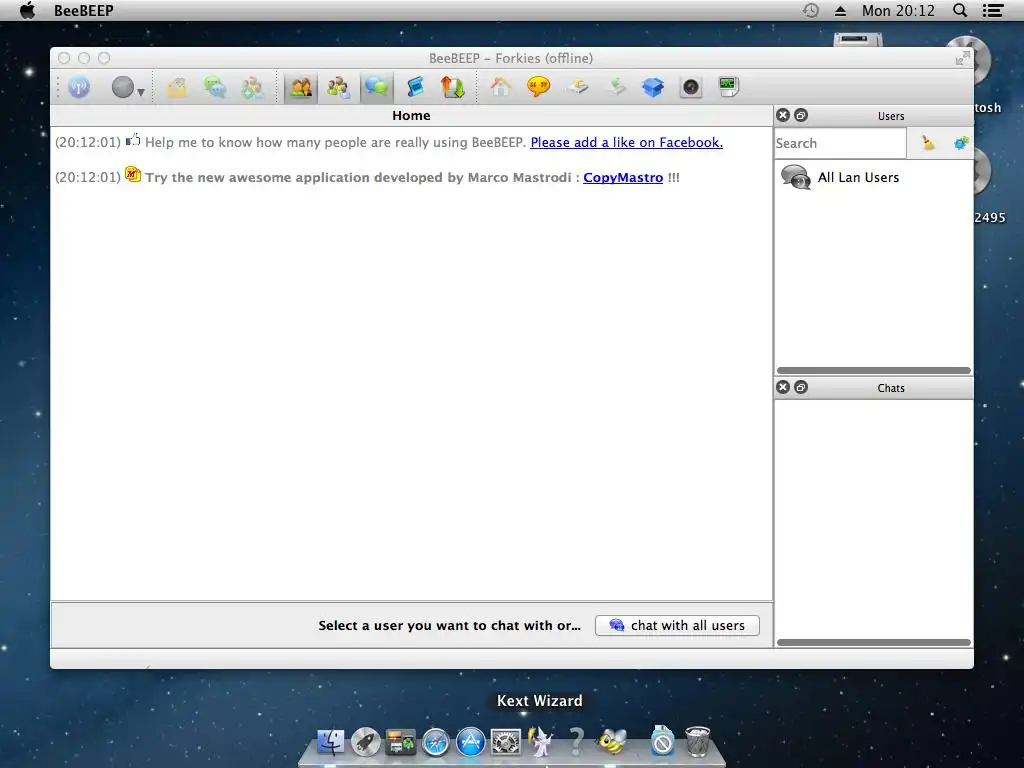Click the blue open box icon
Image resolution: width=1024 pixels, height=768 pixels.
(x=653, y=87)
